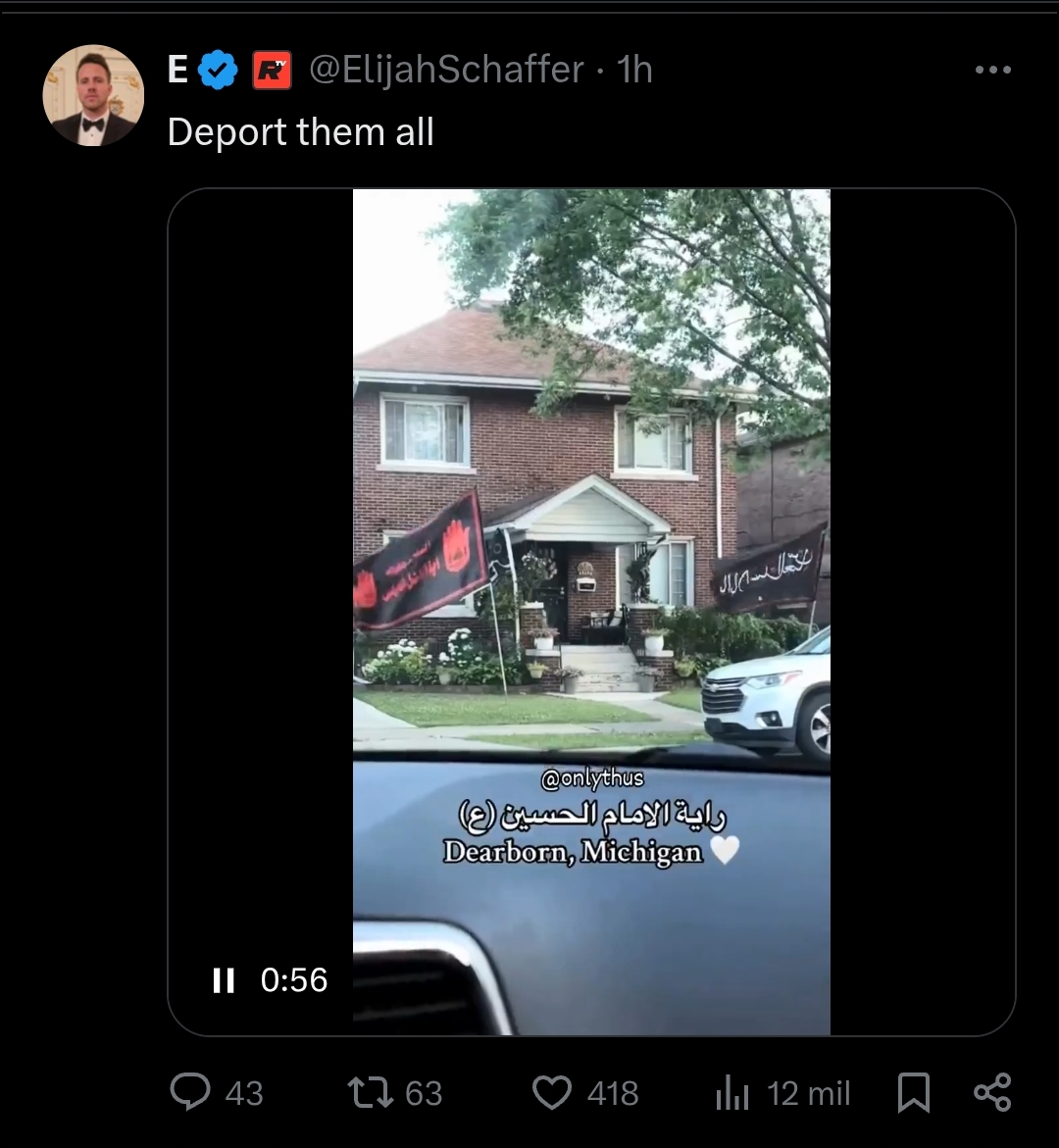Click the video frame showing the brick house
The image size is (1059, 1148).
pos(591,612)
